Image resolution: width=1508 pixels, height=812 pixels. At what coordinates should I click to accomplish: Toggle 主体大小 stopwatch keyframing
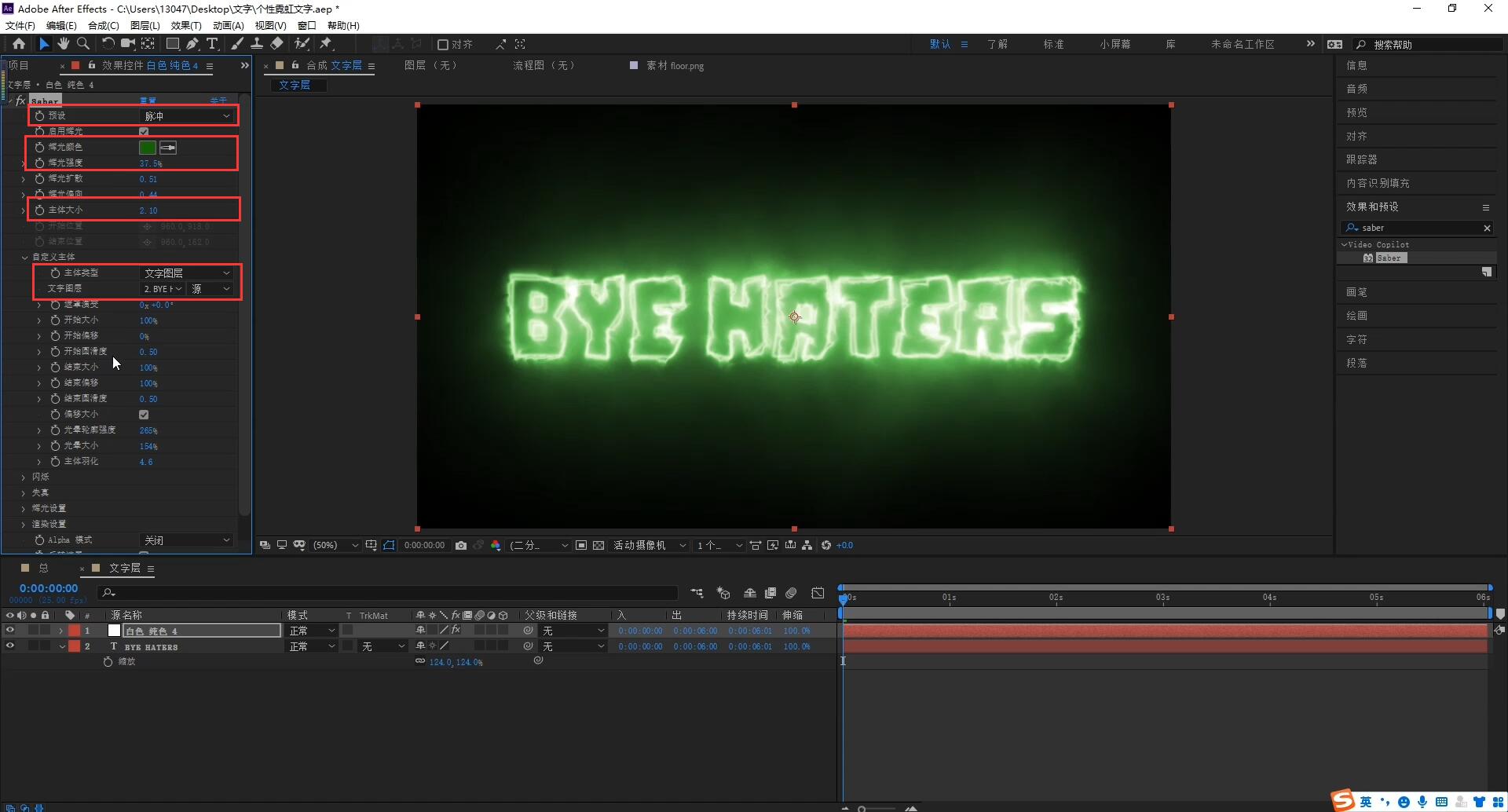[39, 210]
